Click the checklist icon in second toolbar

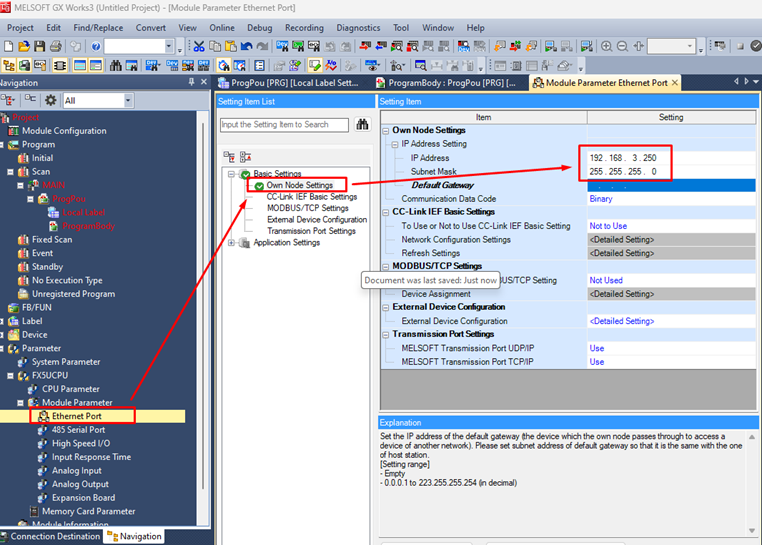coord(260,65)
